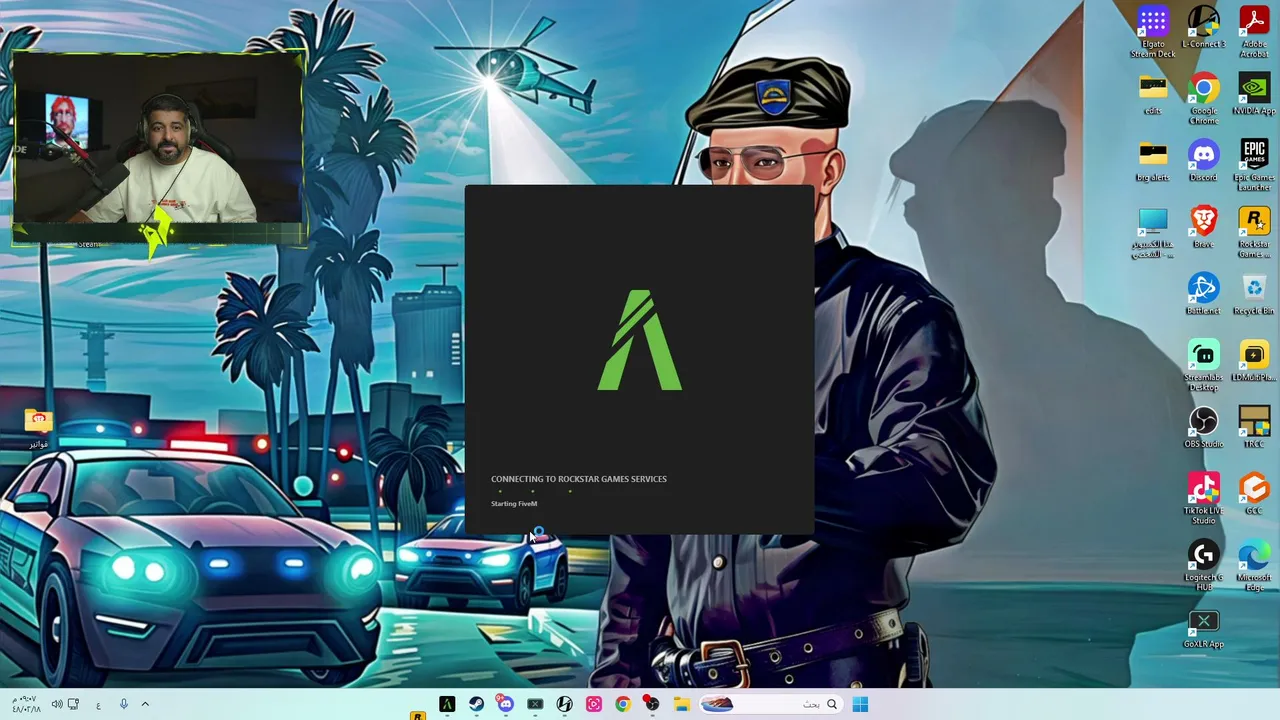Open the volume control in the system tray
This screenshot has height=720, width=1280.
click(x=57, y=704)
